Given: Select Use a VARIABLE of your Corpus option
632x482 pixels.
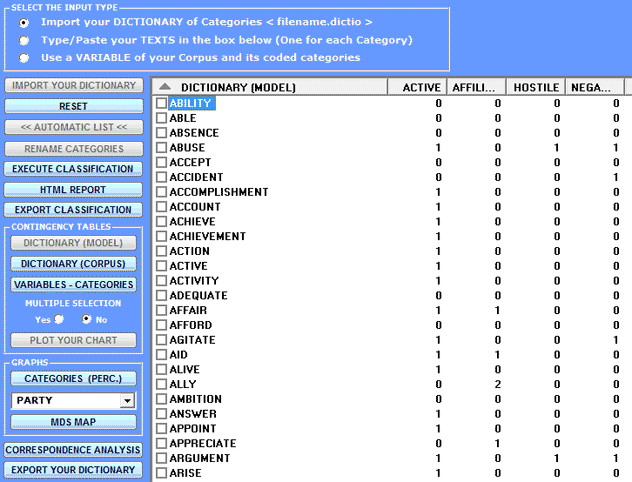Looking at the screenshot, I should point(24,58).
